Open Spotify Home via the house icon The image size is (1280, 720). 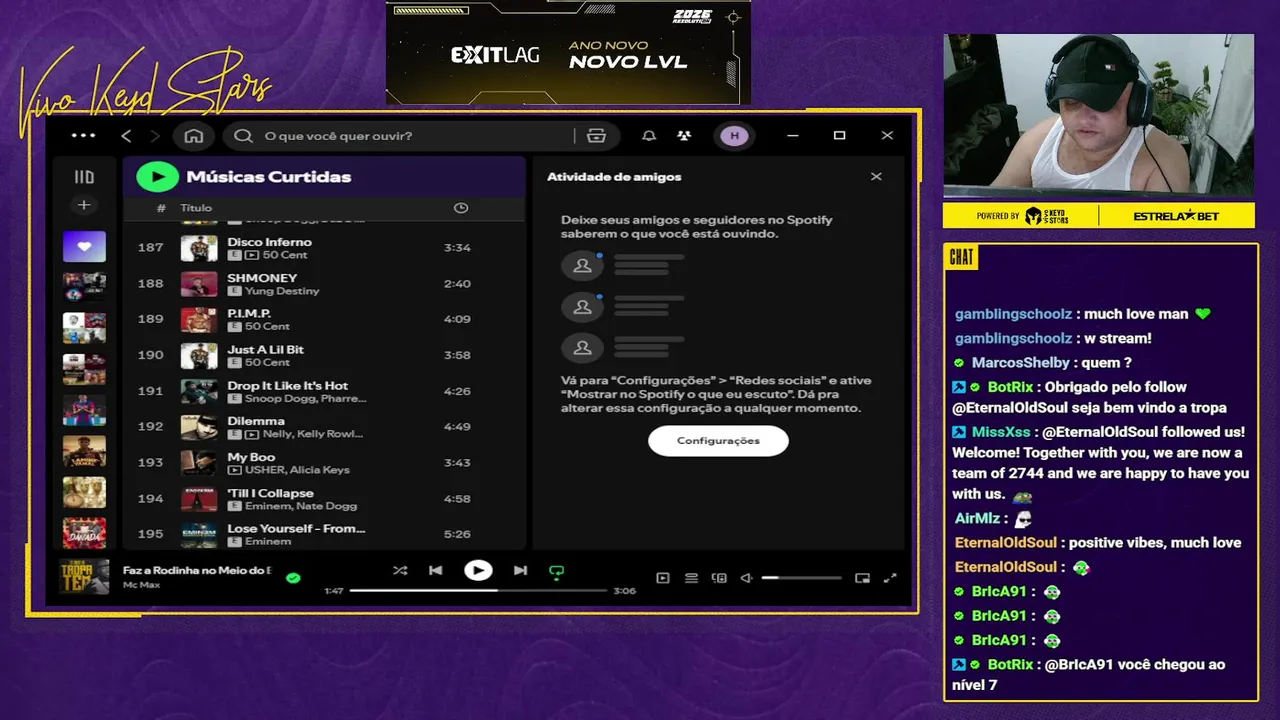[194, 136]
